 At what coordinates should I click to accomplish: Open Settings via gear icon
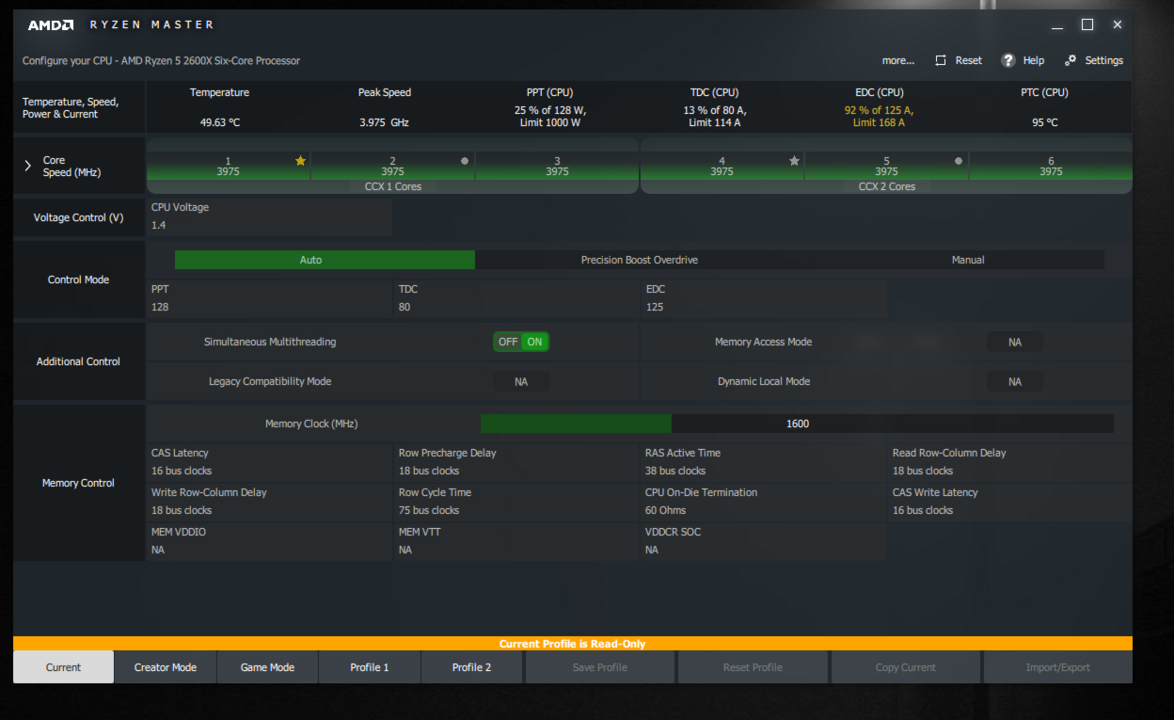coord(1071,60)
